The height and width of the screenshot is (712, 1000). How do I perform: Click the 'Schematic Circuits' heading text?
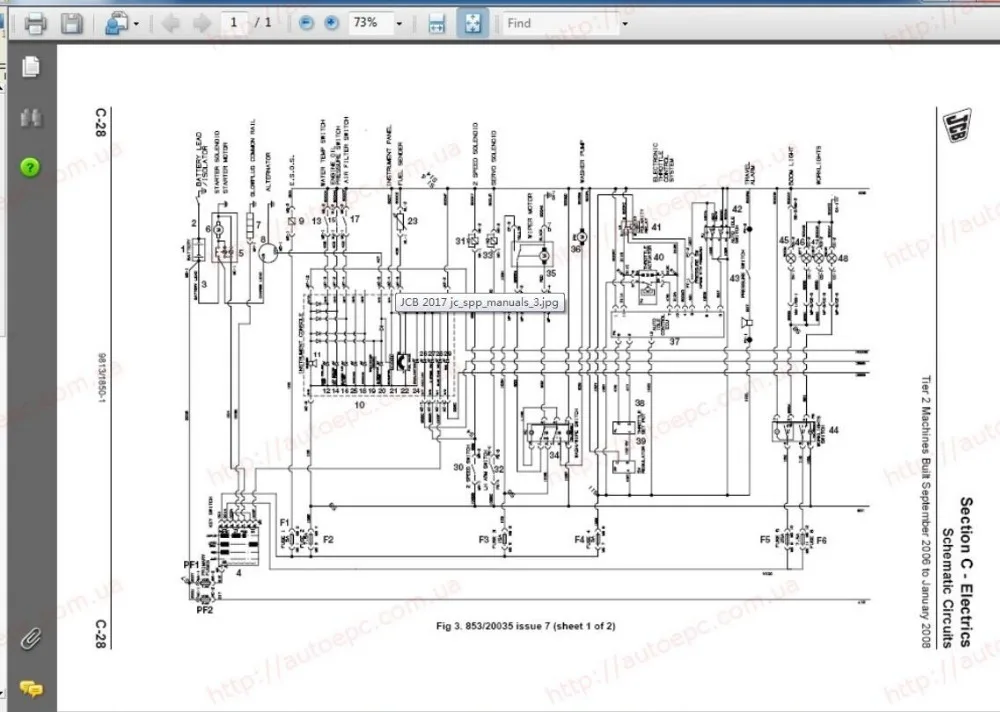pos(949,588)
